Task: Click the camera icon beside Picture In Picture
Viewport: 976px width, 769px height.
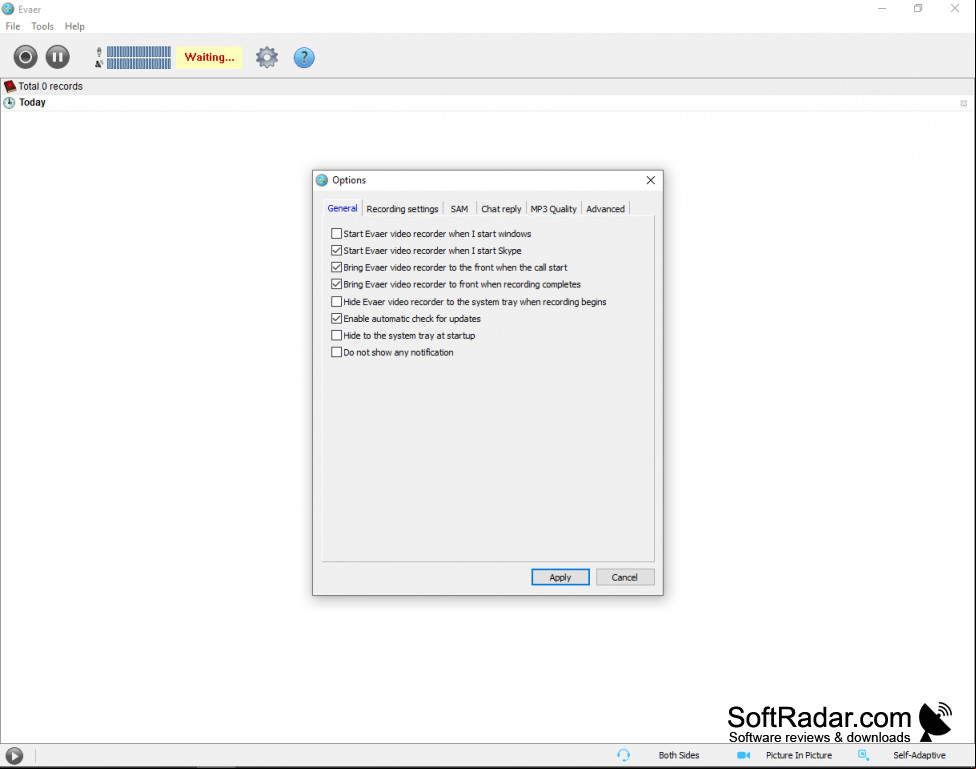Action: pyautogui.click(x=743, y=755)
